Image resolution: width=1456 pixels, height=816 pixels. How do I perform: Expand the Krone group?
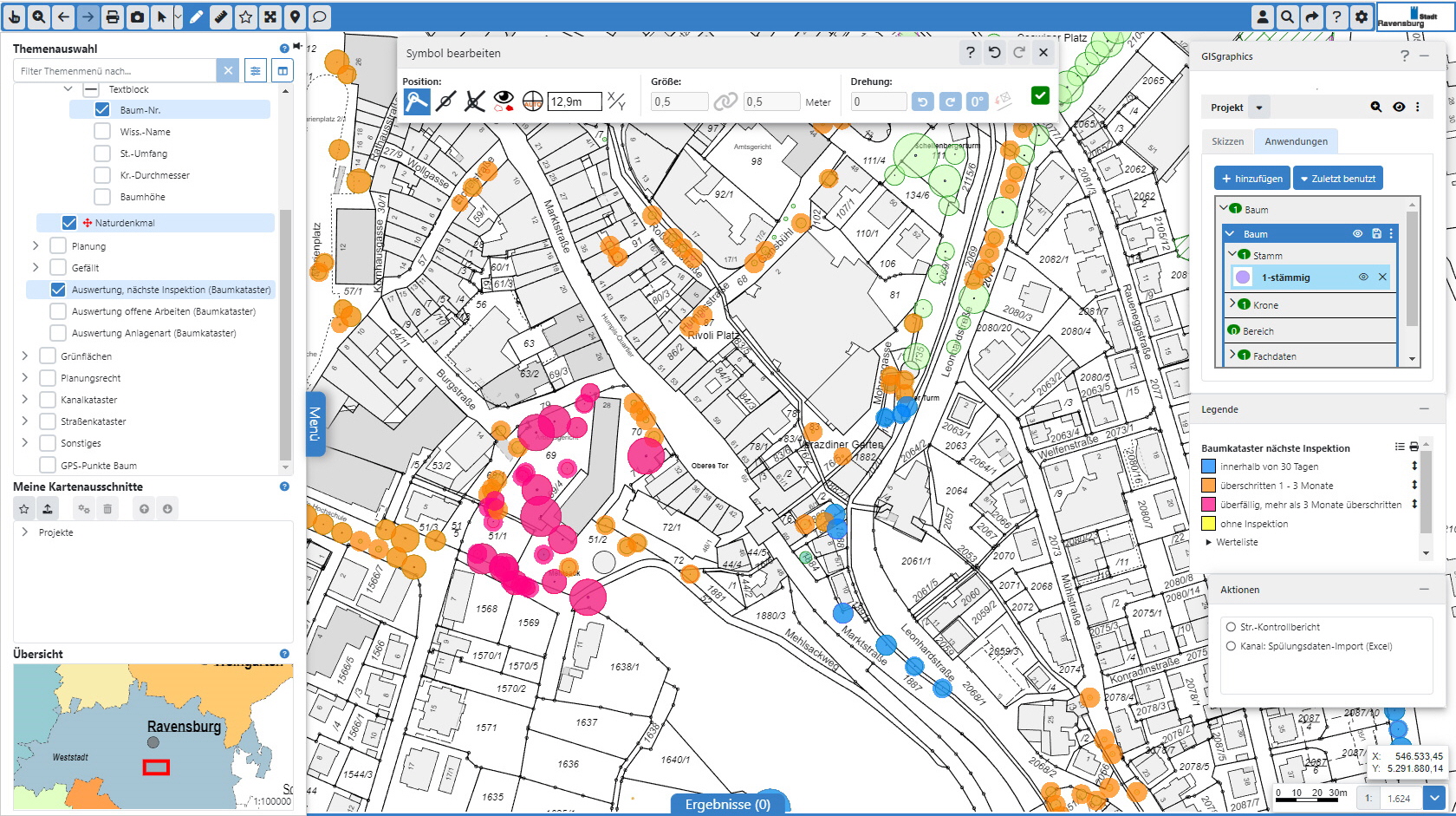coord(1233,304)
